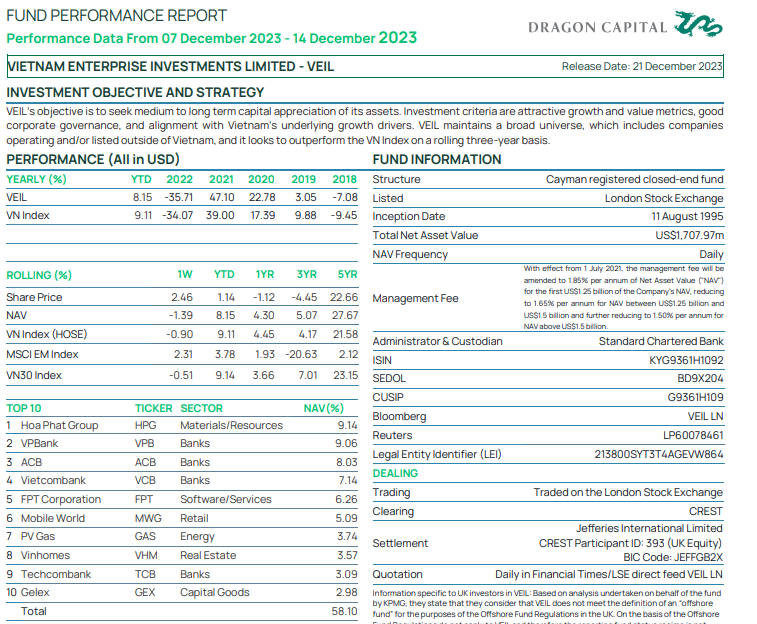This screenshot has width=757, height=624.
Task: Click 'London Stock Exchange' listed value
Action: tap(664, 198)
